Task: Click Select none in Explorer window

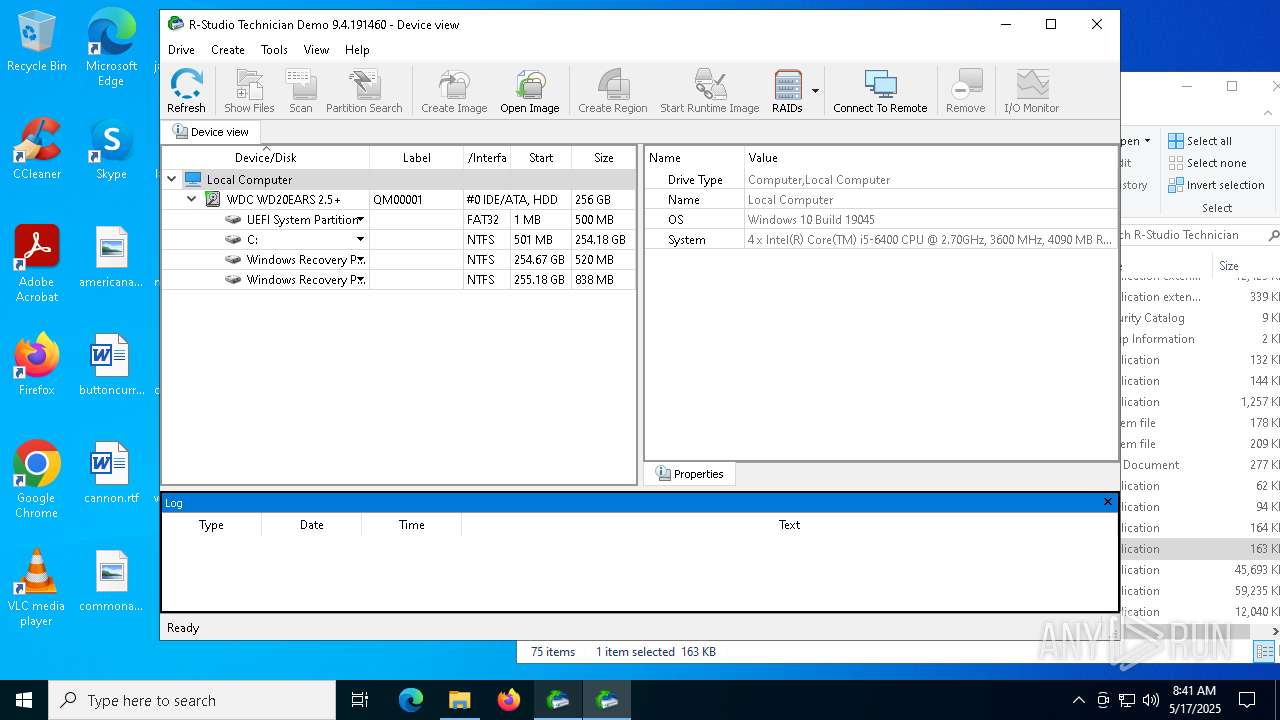Action: [x=1207, y=163]
